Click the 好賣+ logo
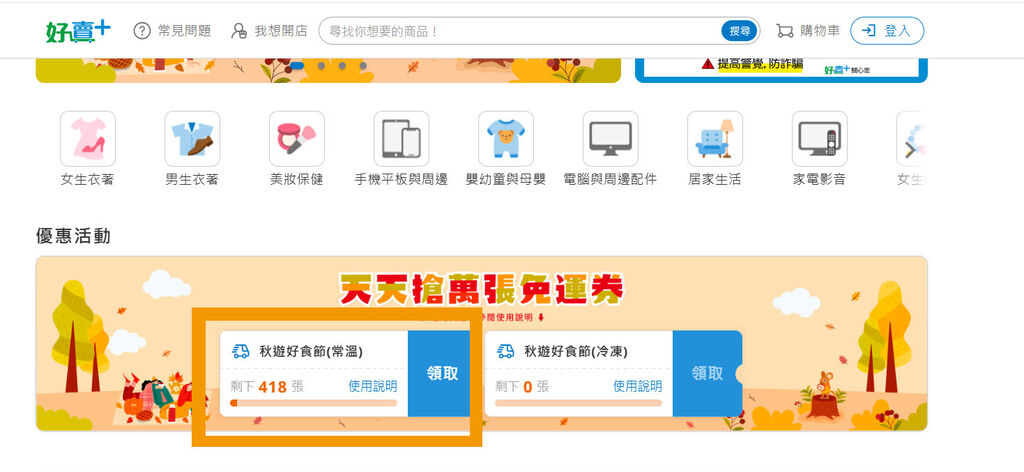 [x=78, y=31]
